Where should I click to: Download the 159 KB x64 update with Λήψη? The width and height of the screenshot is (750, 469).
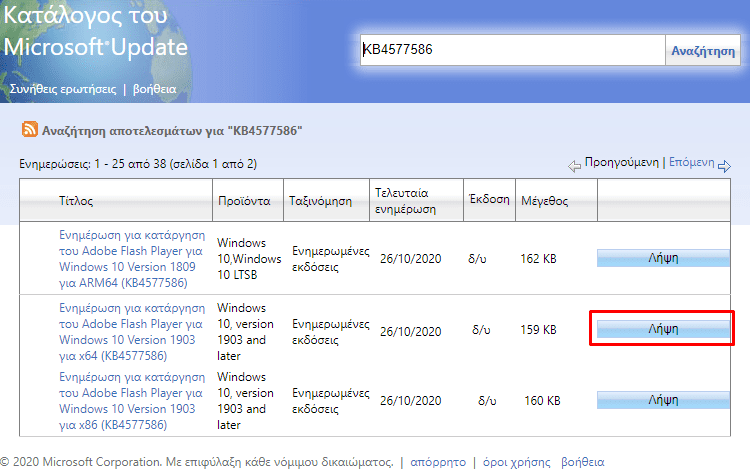pyautogui.click(x=663, y=329)
